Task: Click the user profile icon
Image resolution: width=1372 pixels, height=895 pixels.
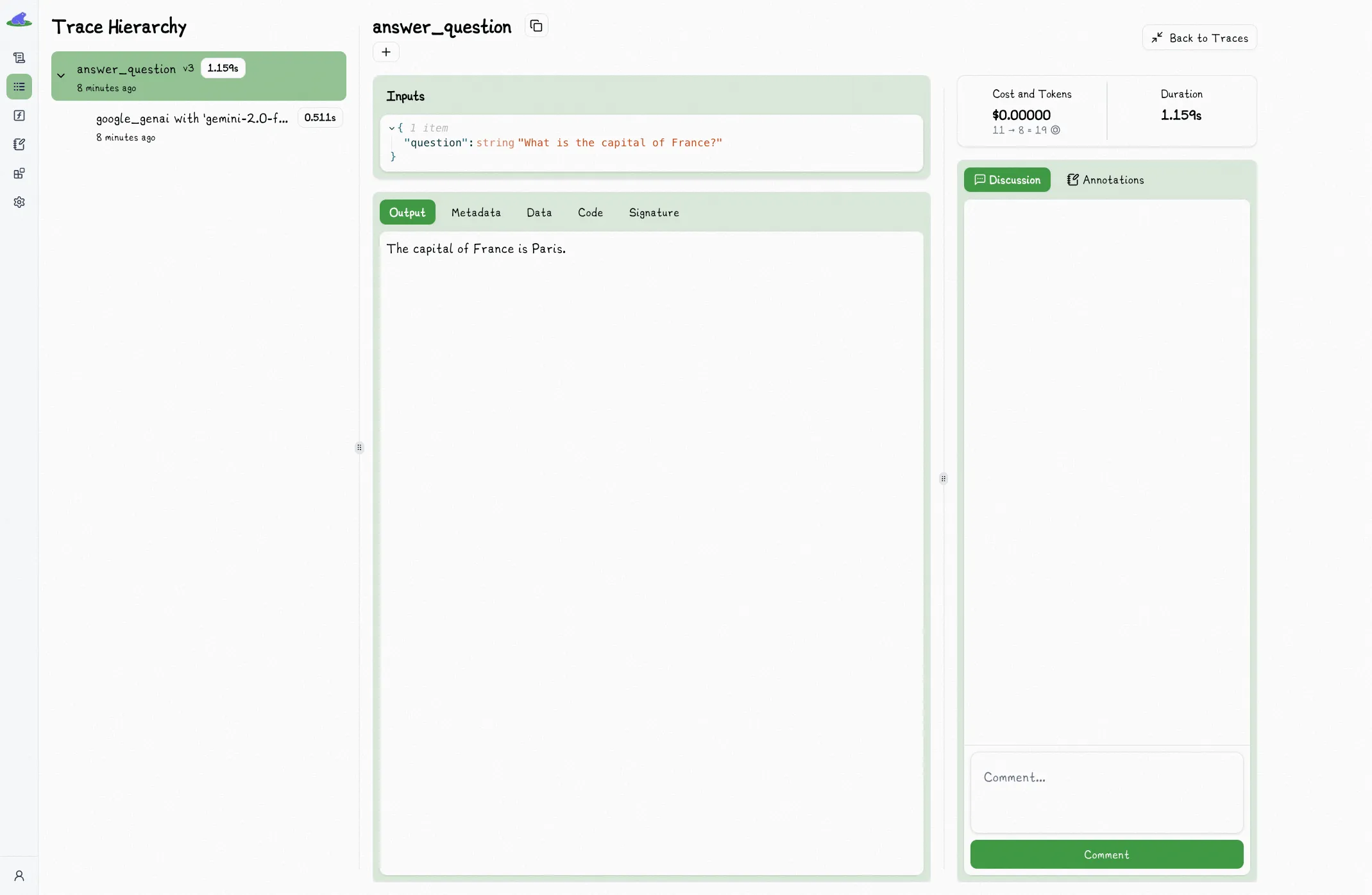Action: tap(19, 876)
